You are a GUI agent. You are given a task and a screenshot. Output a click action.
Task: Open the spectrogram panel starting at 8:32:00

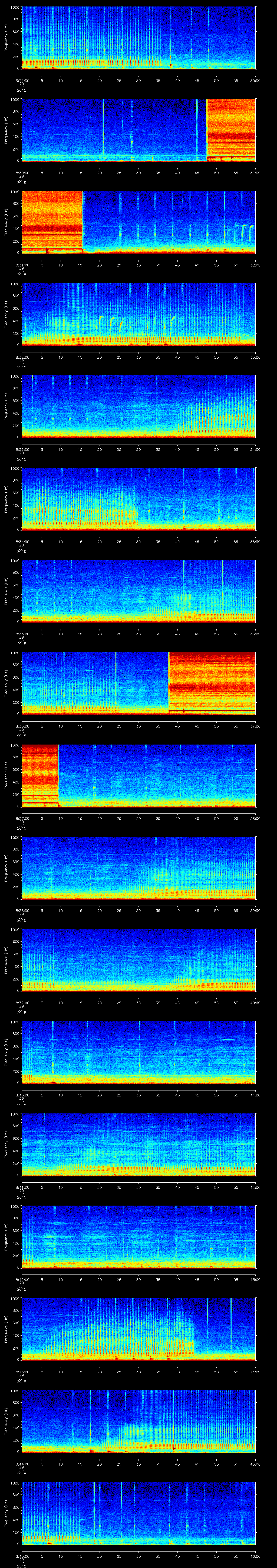(138, 314)
